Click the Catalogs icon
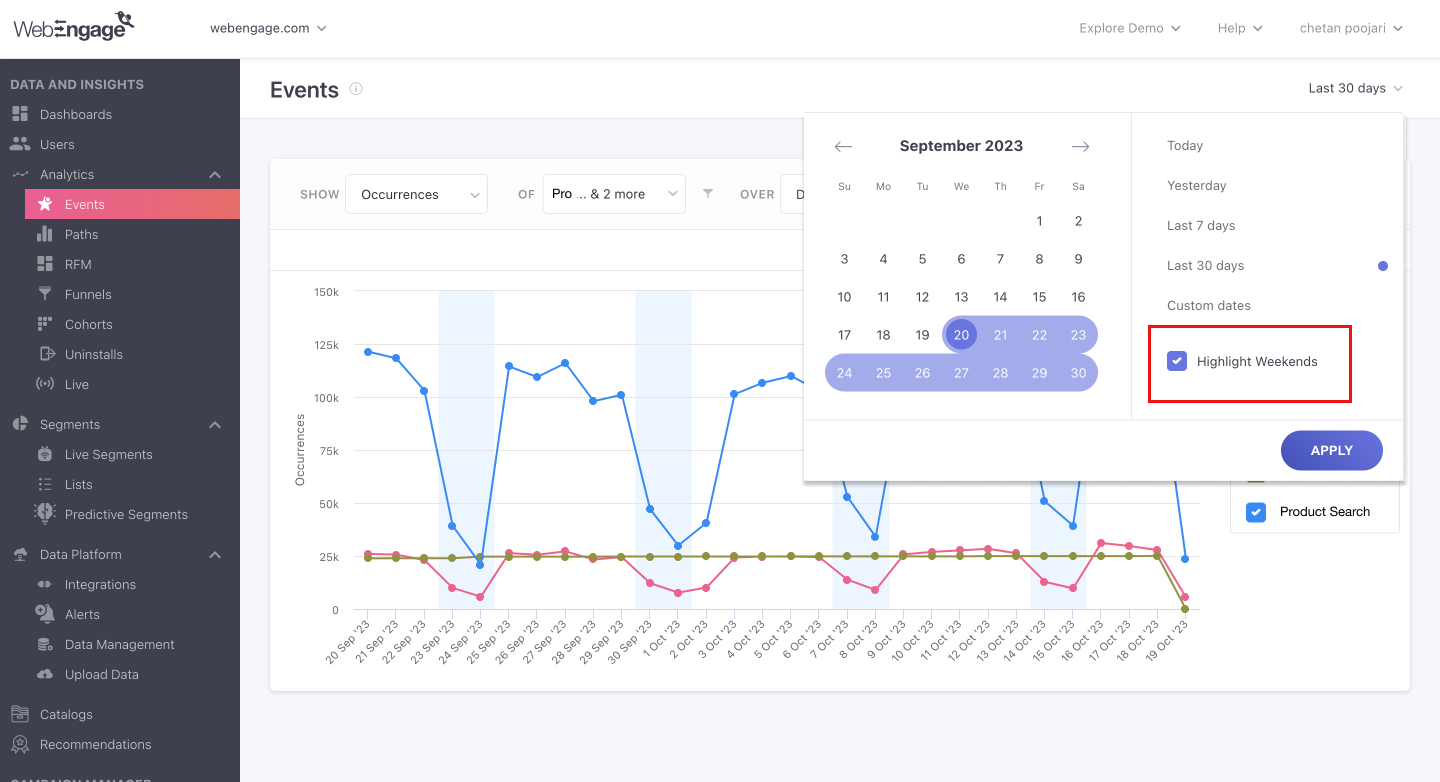 pos(20,714)
